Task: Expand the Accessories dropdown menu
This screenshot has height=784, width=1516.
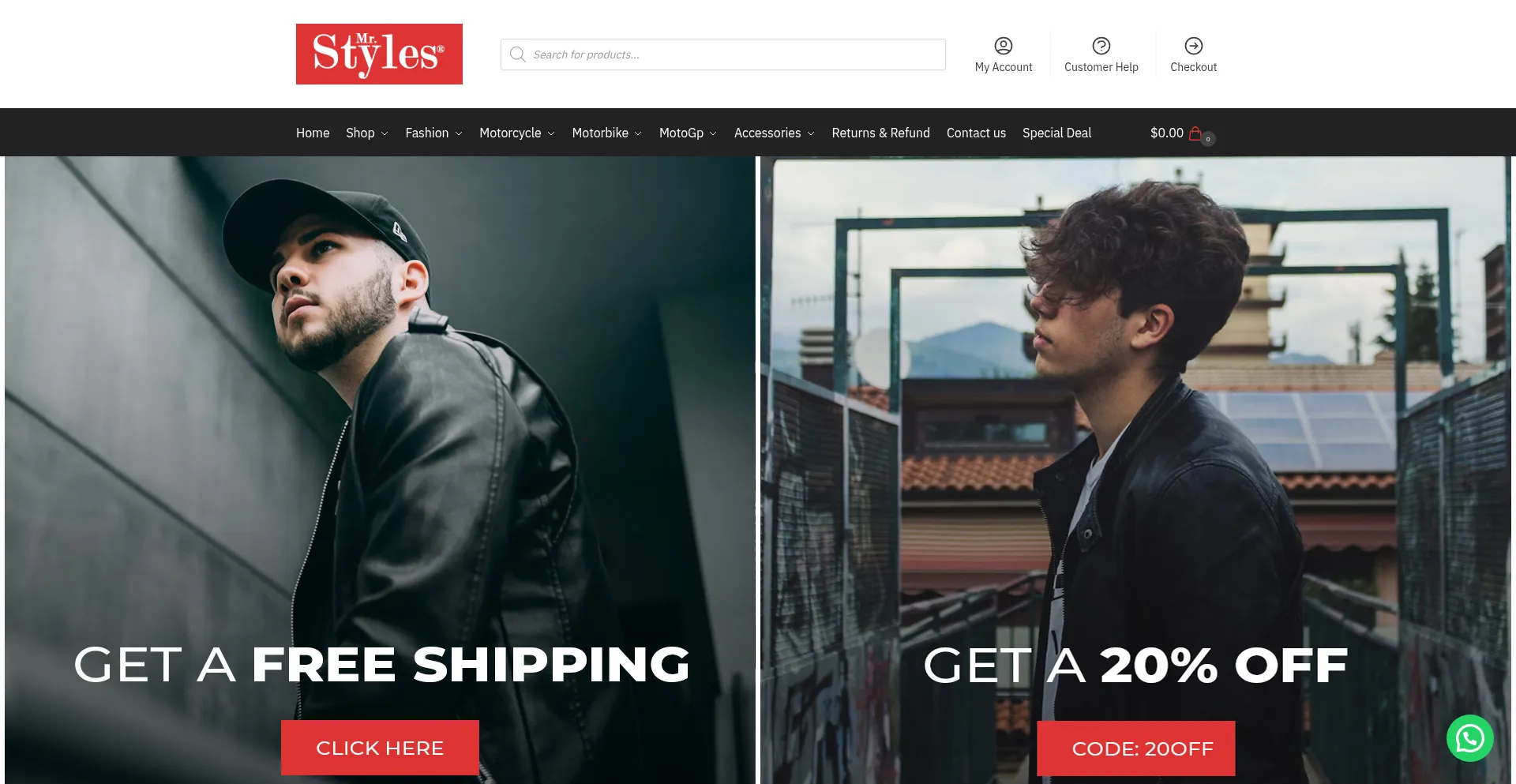Action: (775, 133)
